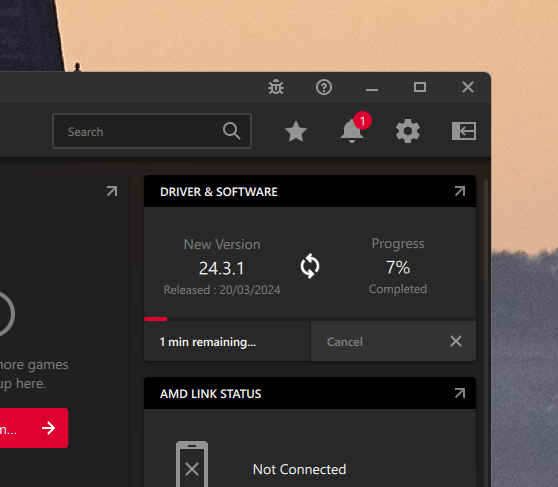
Task: Cancel the driver download
Action: pyautogui.click(x=393, y=341)
